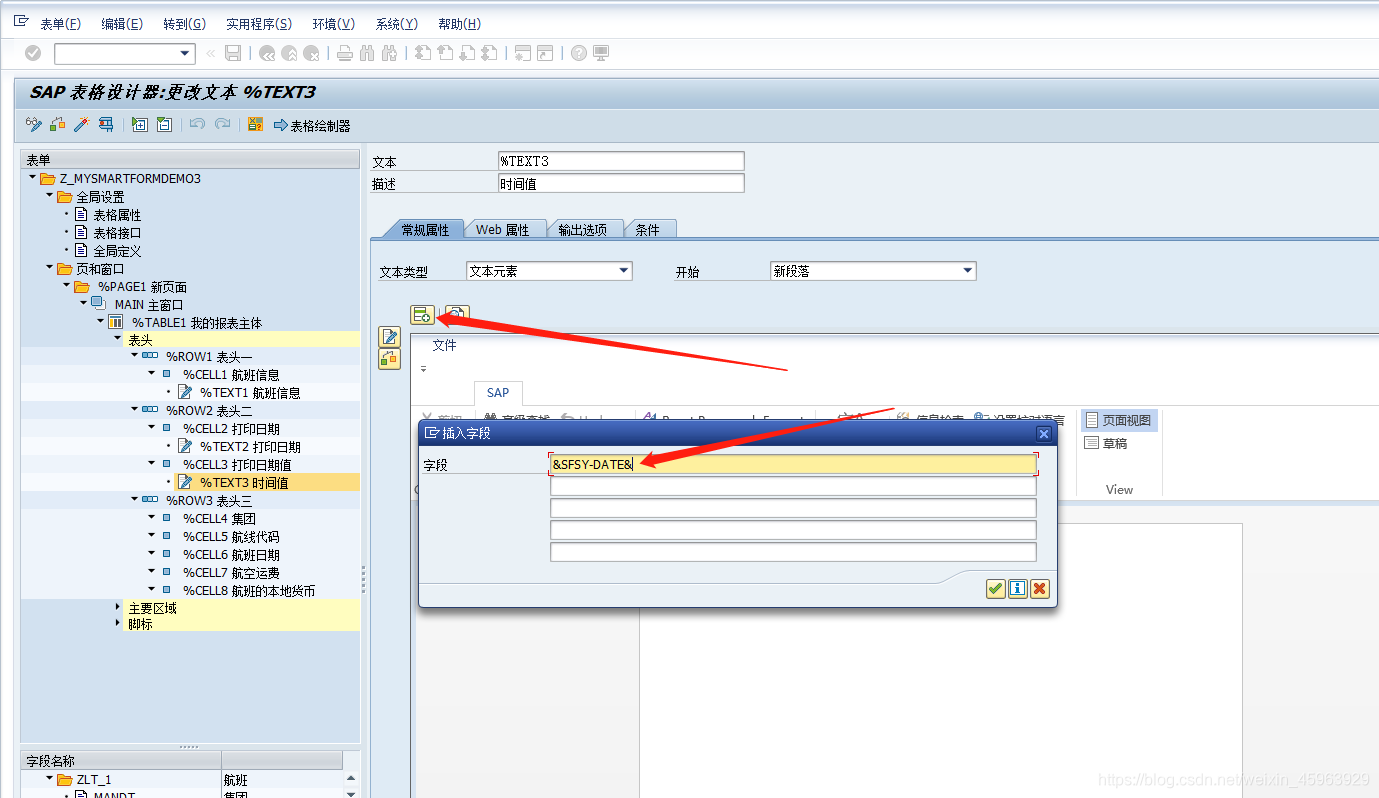Click the Help question-mark icon
The width and height of the screenshot is (1379, 798).
(579, 54)
